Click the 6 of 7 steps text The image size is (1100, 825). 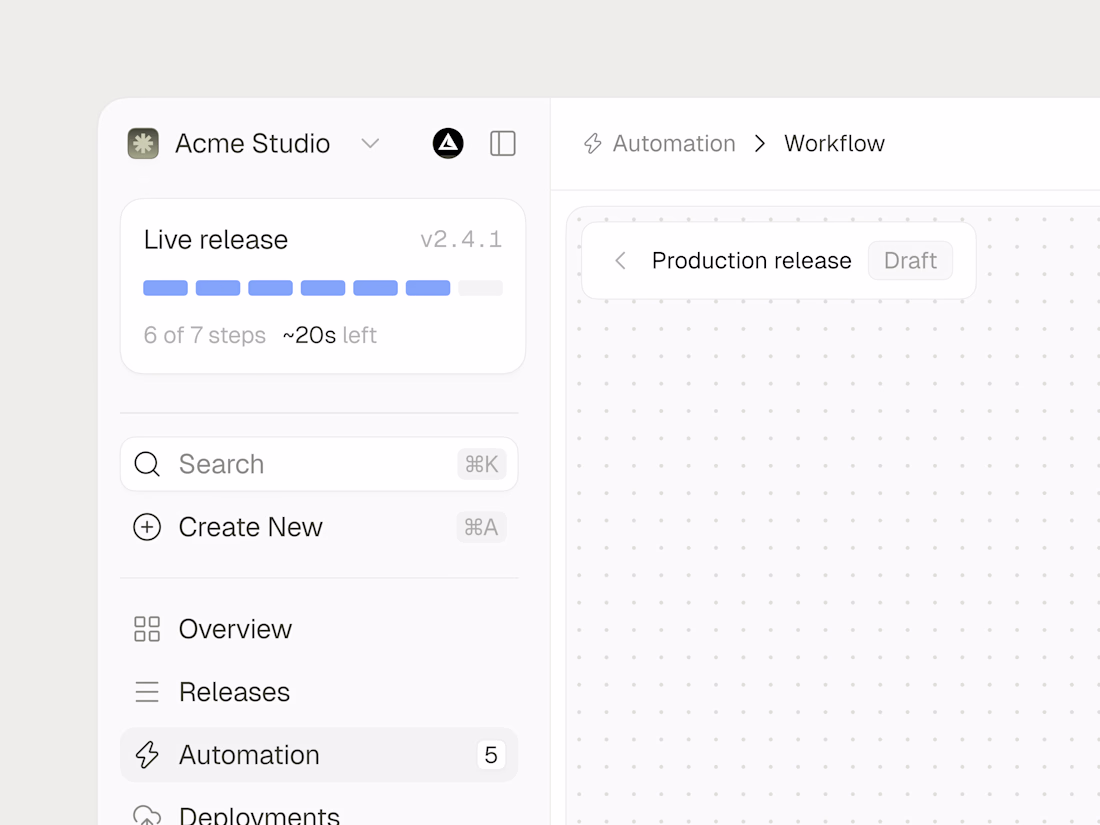[205, 335]
